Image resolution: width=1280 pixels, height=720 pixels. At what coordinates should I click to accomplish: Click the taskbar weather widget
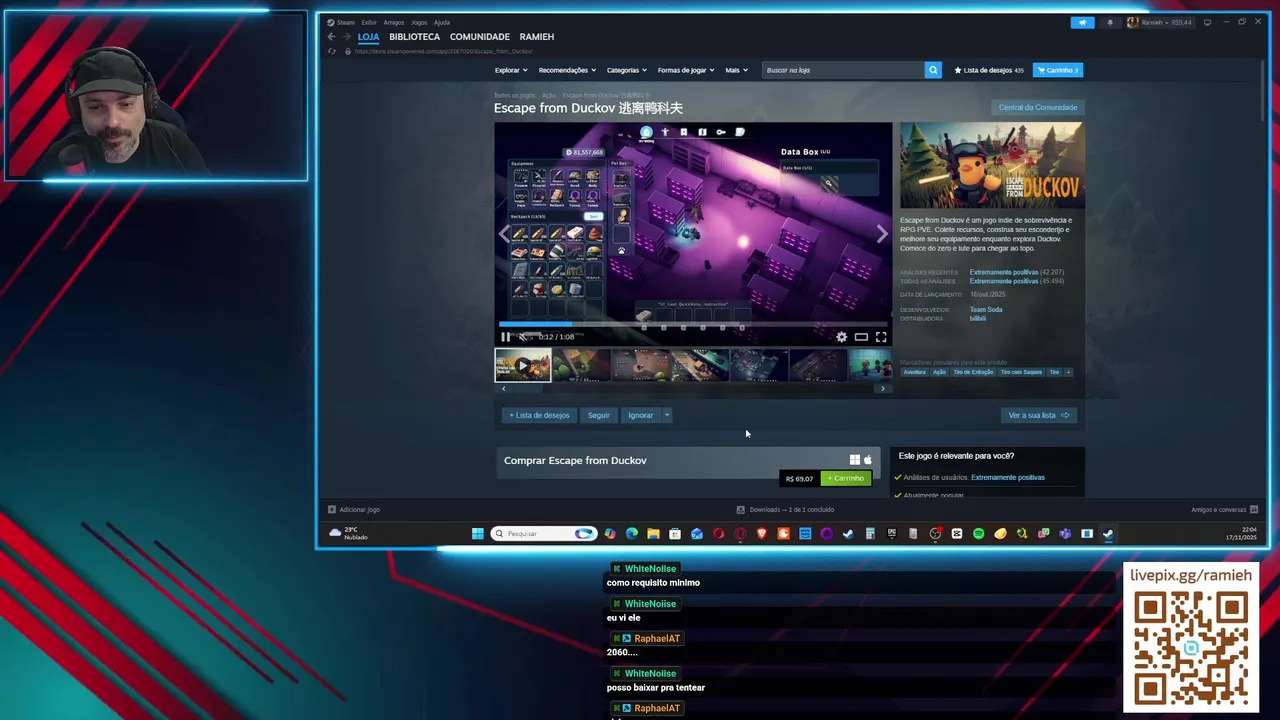tap(350, 534)
